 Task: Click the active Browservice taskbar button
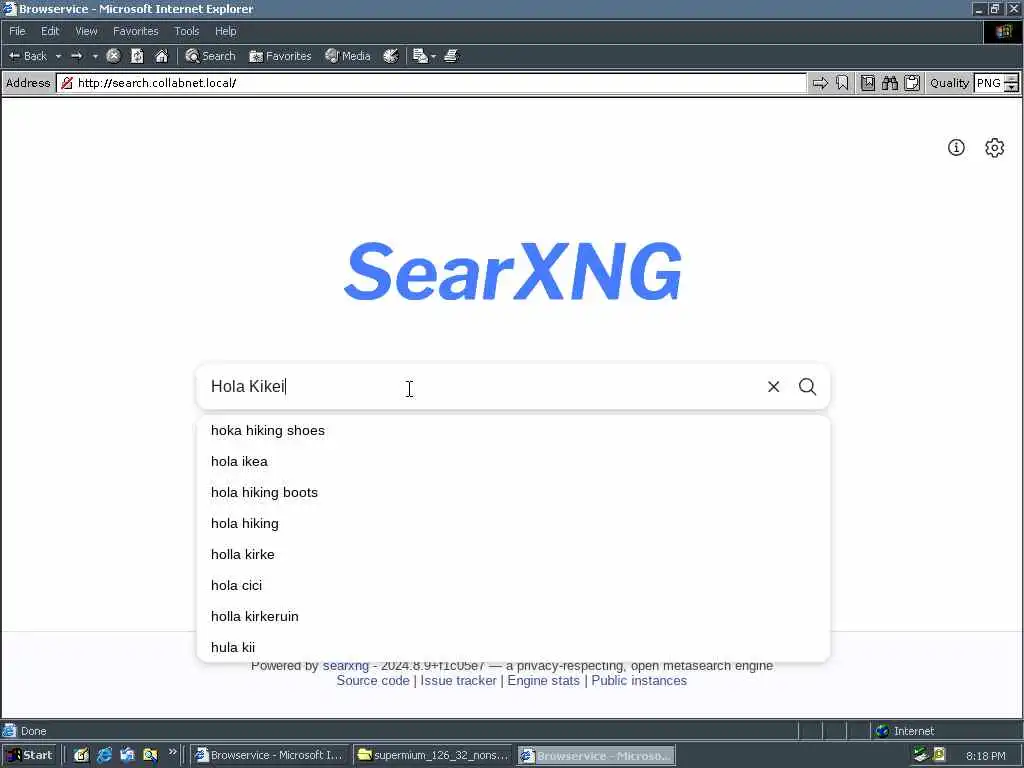(596, 755)
